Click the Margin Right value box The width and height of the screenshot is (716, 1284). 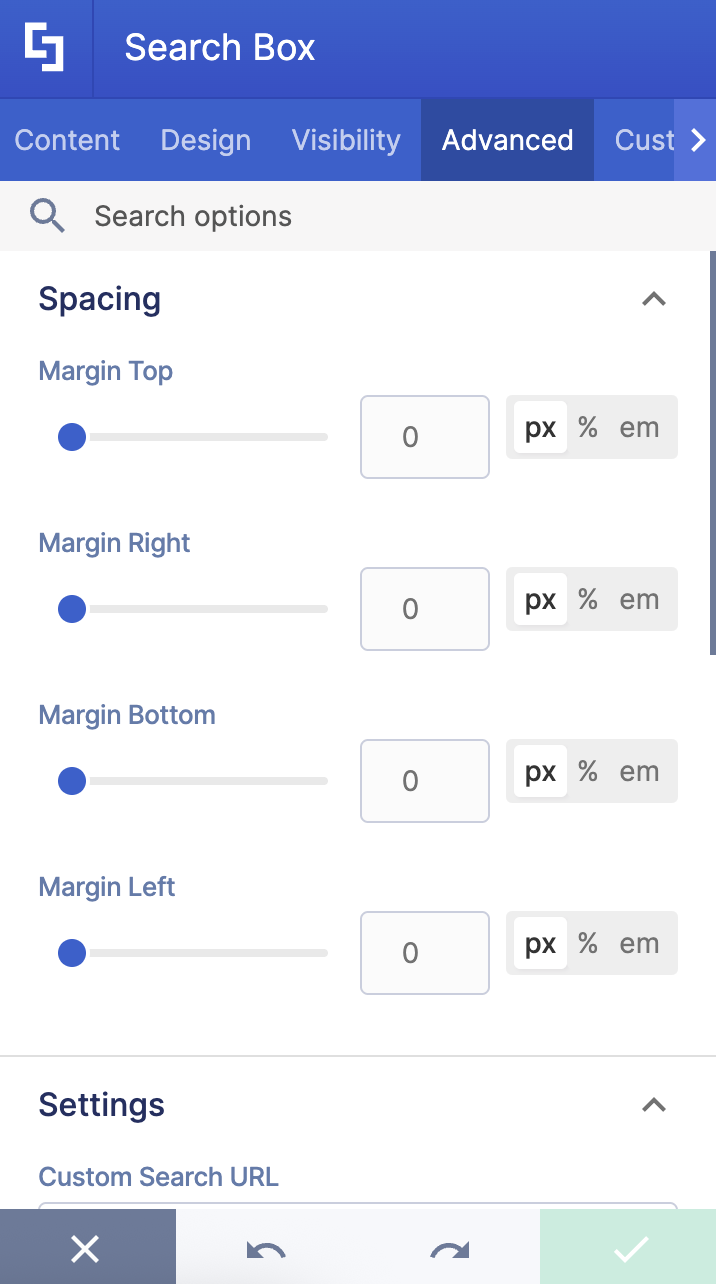pyautogui.click(x=424, y=609)
